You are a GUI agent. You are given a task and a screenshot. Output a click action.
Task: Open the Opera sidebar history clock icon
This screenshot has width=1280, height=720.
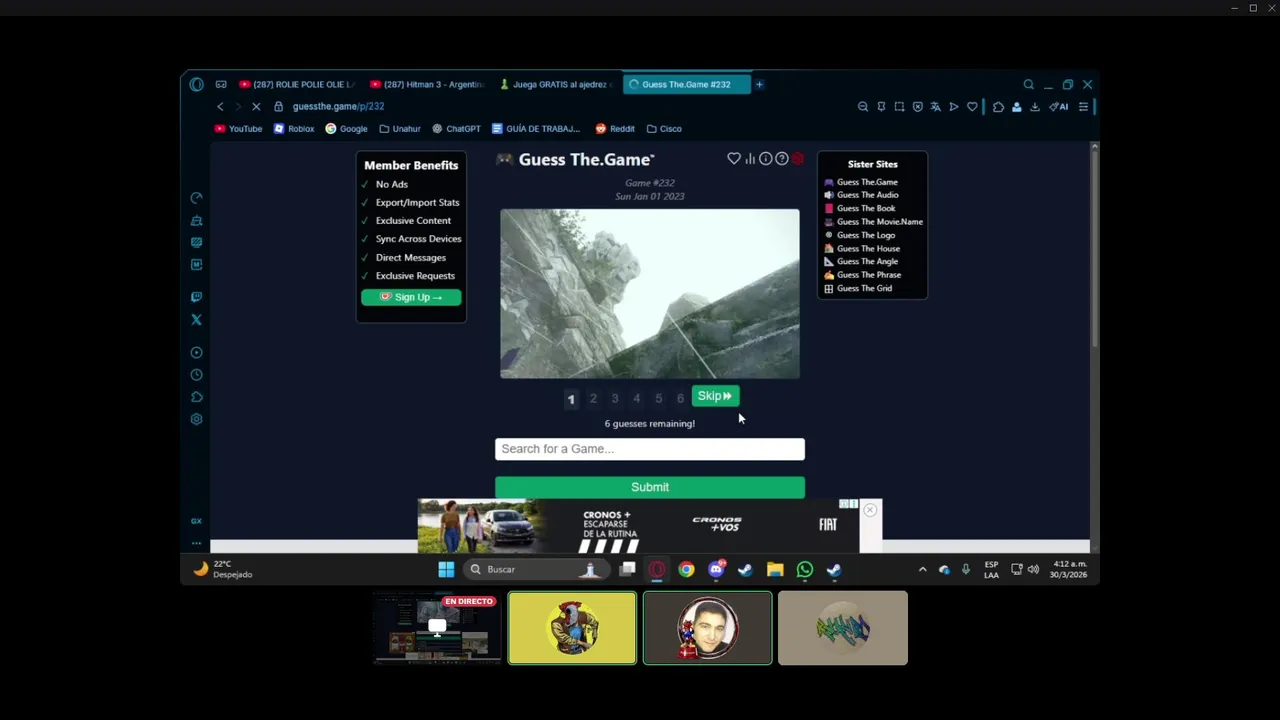(x=196, y=375)
